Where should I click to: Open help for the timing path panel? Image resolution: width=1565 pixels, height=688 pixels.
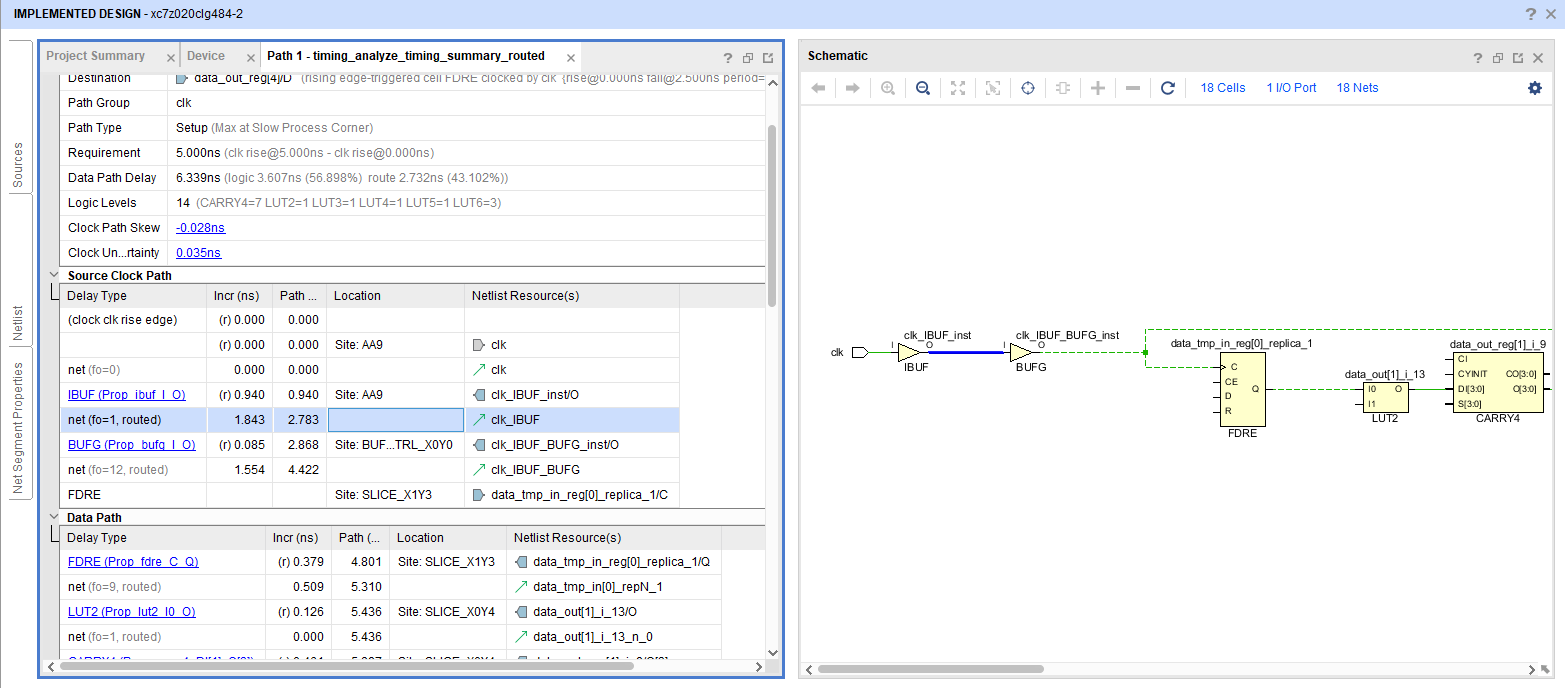(x=728, y=58)
